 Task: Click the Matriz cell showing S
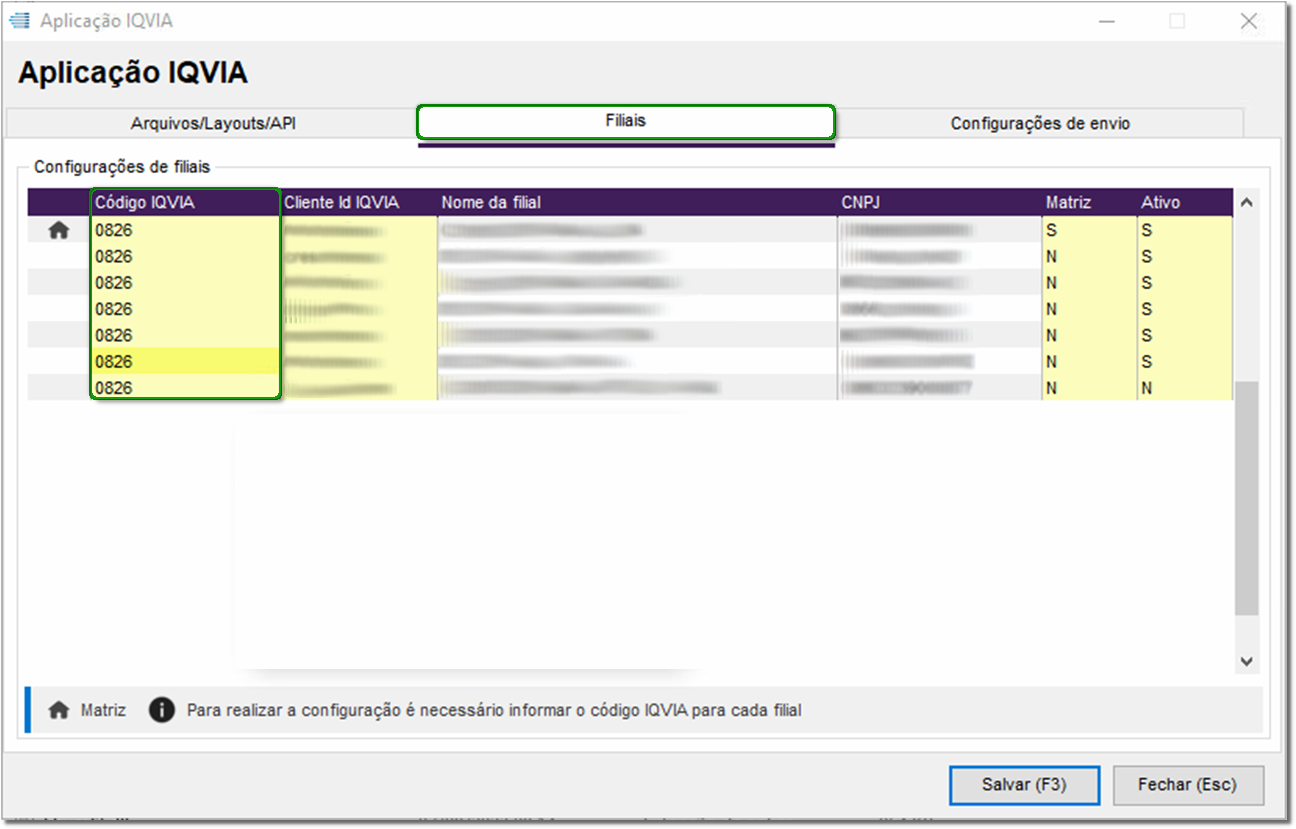(x=1088, y=230)
